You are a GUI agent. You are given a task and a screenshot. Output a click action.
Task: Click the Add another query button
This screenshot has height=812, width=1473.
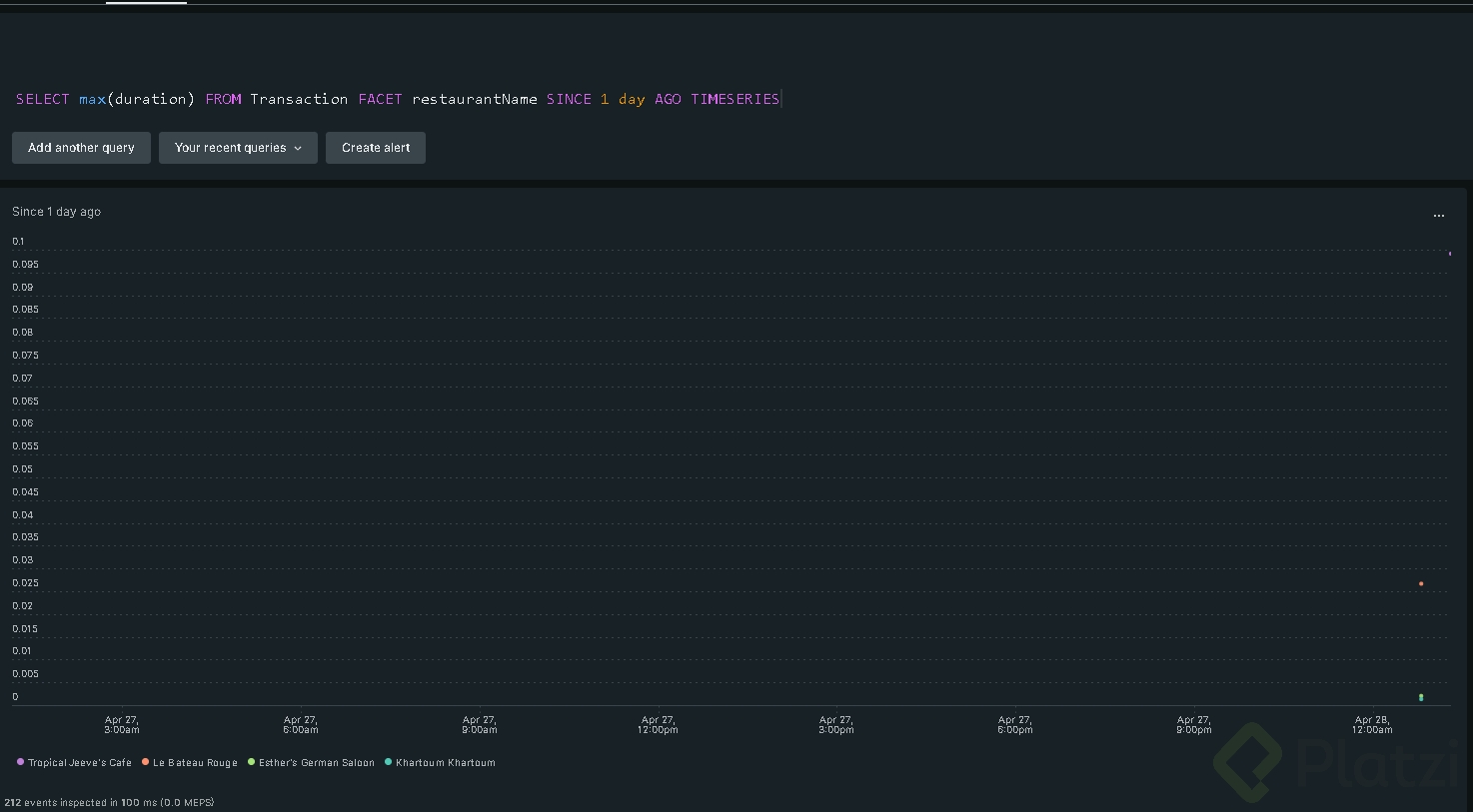coord(81,148)
